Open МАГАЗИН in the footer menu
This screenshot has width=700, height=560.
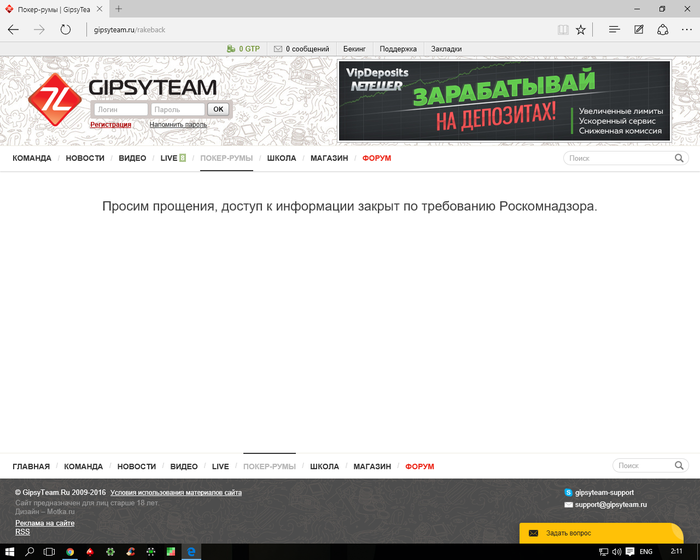(372, 467)
